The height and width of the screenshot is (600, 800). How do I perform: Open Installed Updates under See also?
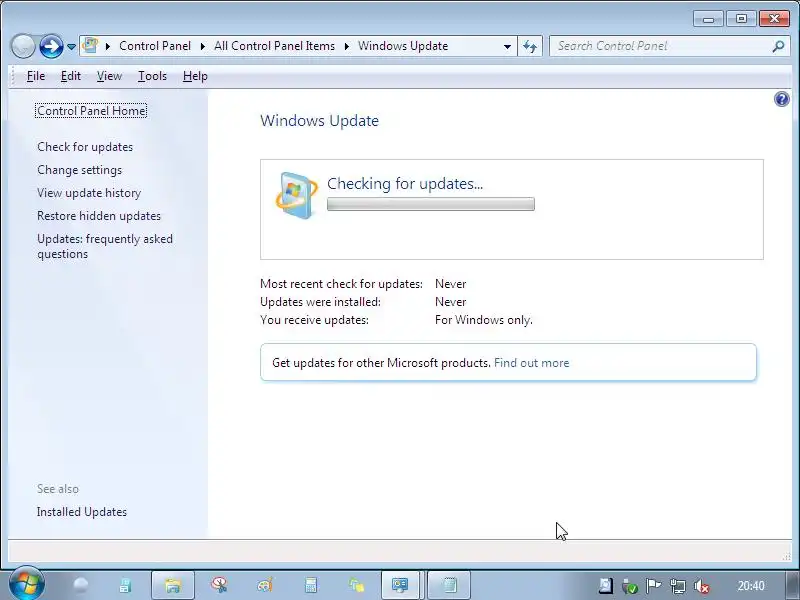click(82, 512)
